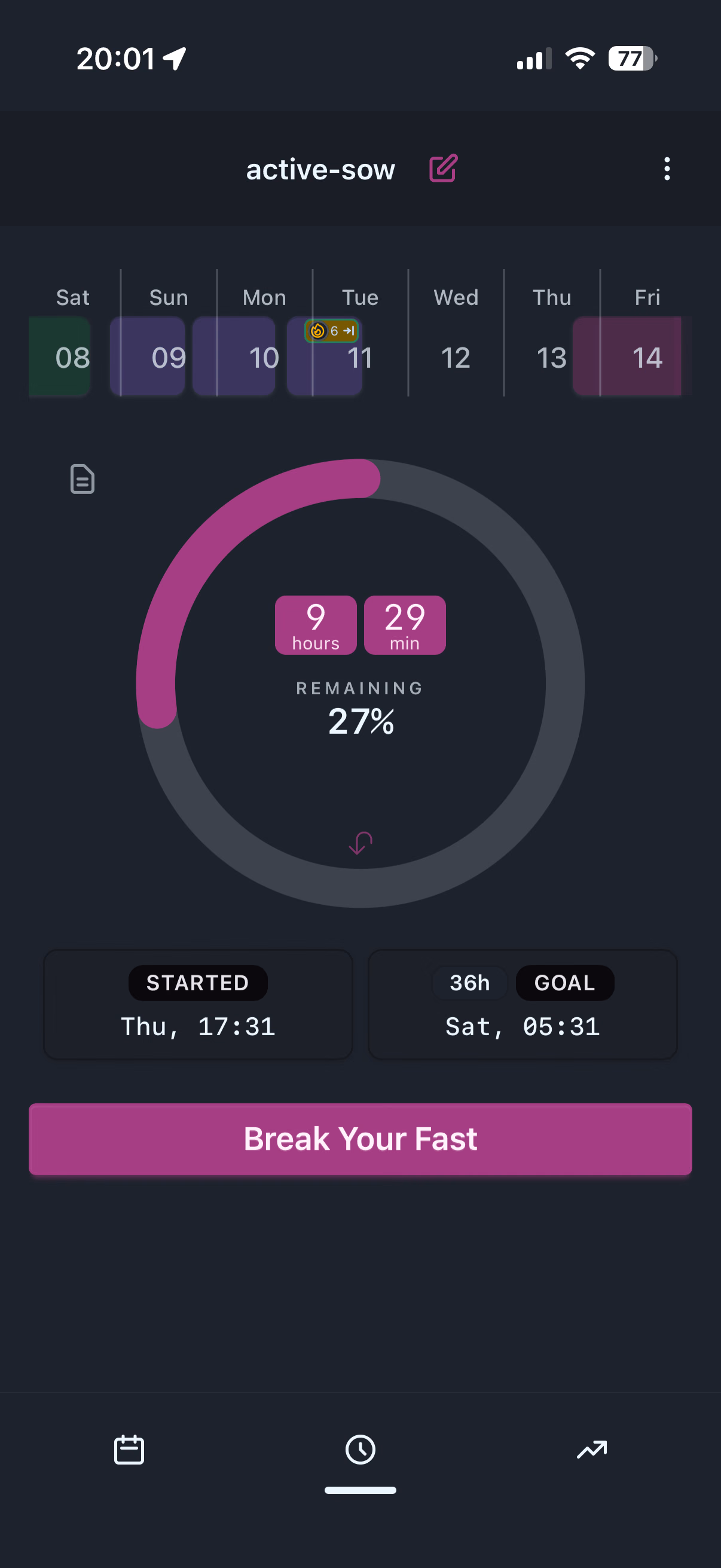Select Wednesday 12 in the week strip

456,357
